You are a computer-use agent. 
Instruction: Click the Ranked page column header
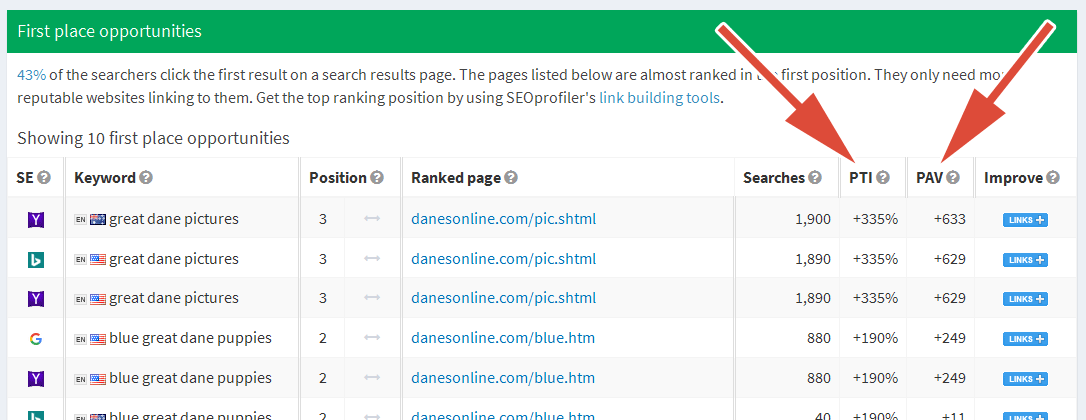pyautogui.click(x=456, y=178)
